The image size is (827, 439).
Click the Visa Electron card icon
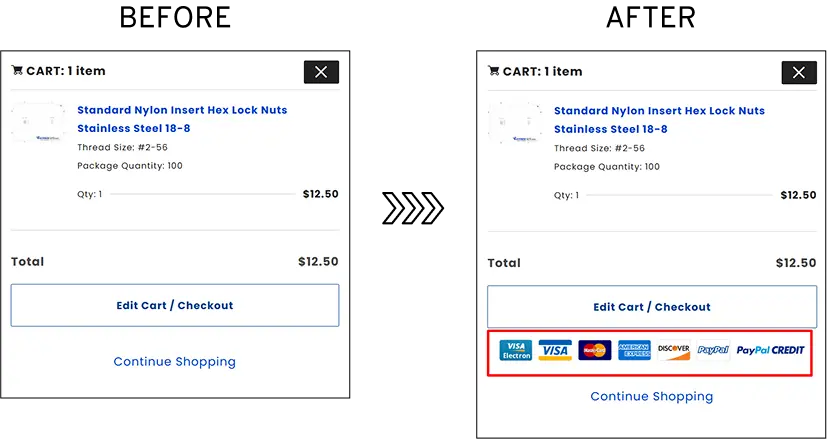pyautogui.click(x=516, y=350)
